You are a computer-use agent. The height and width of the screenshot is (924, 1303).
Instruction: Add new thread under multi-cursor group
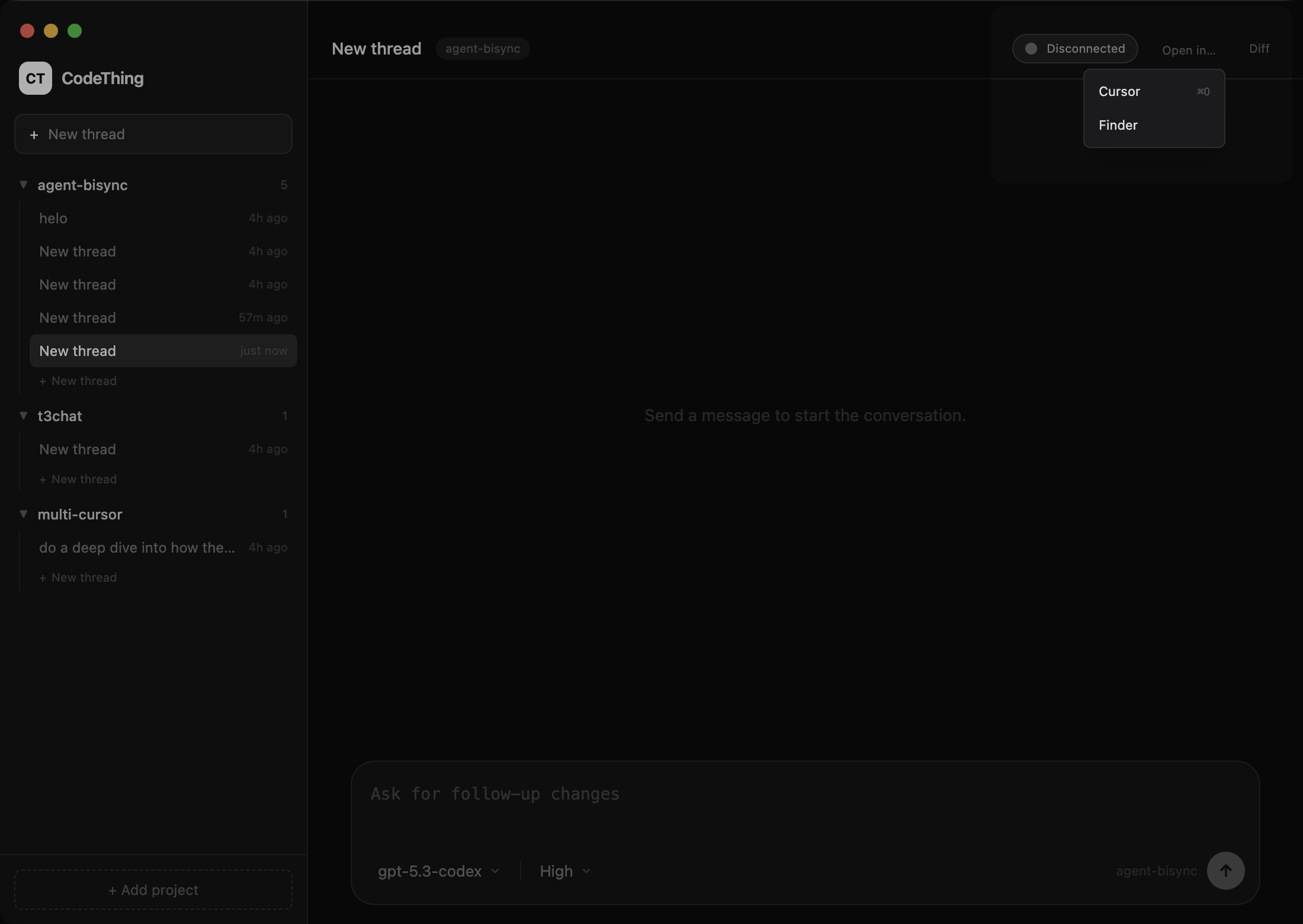[x=78, y=577]
